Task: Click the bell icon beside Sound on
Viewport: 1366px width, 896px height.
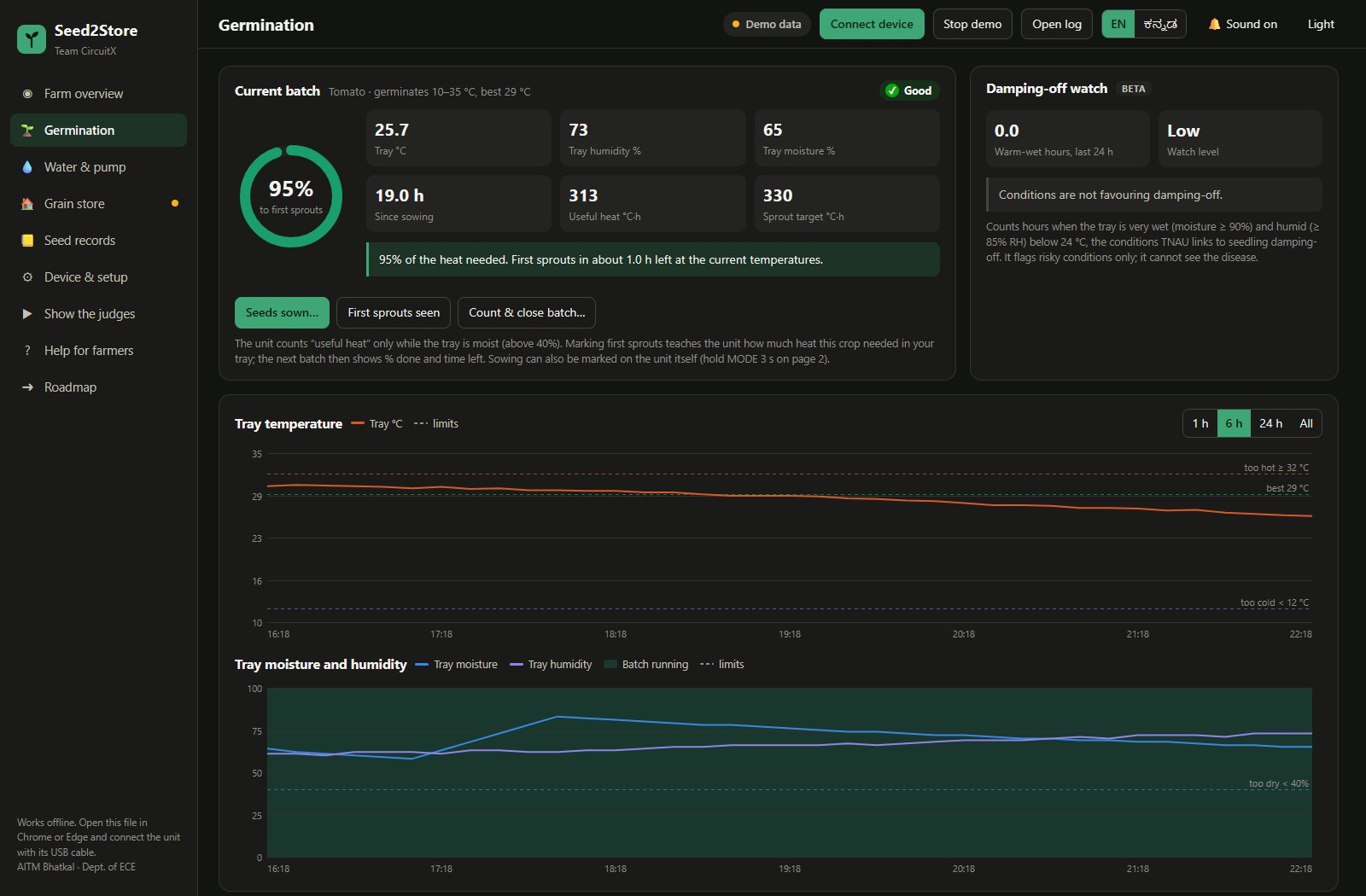Action: point(1214,24)
